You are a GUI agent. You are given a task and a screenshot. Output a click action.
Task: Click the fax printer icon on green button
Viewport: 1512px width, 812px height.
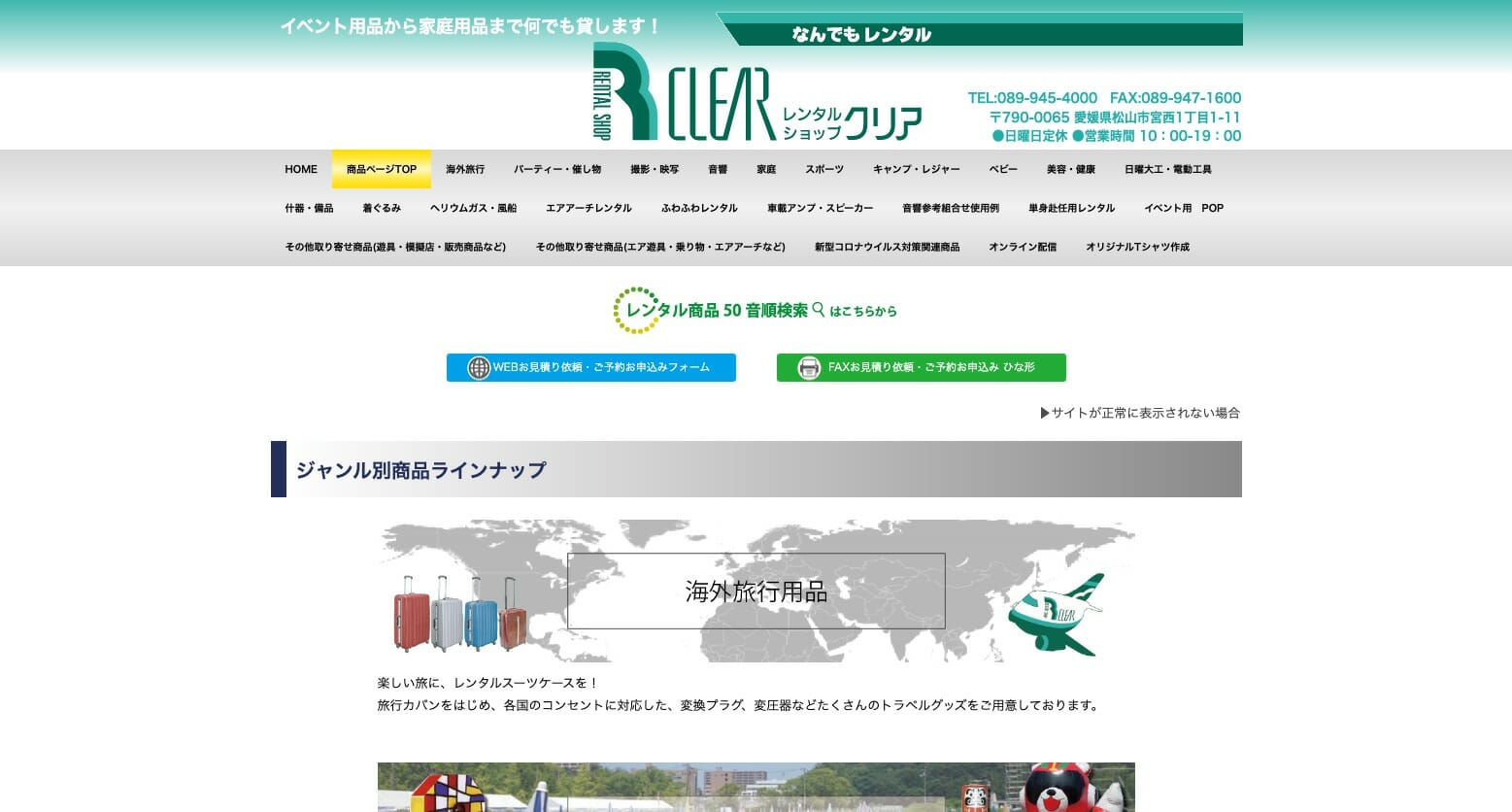pyautogui.click(x=809, y=368)
